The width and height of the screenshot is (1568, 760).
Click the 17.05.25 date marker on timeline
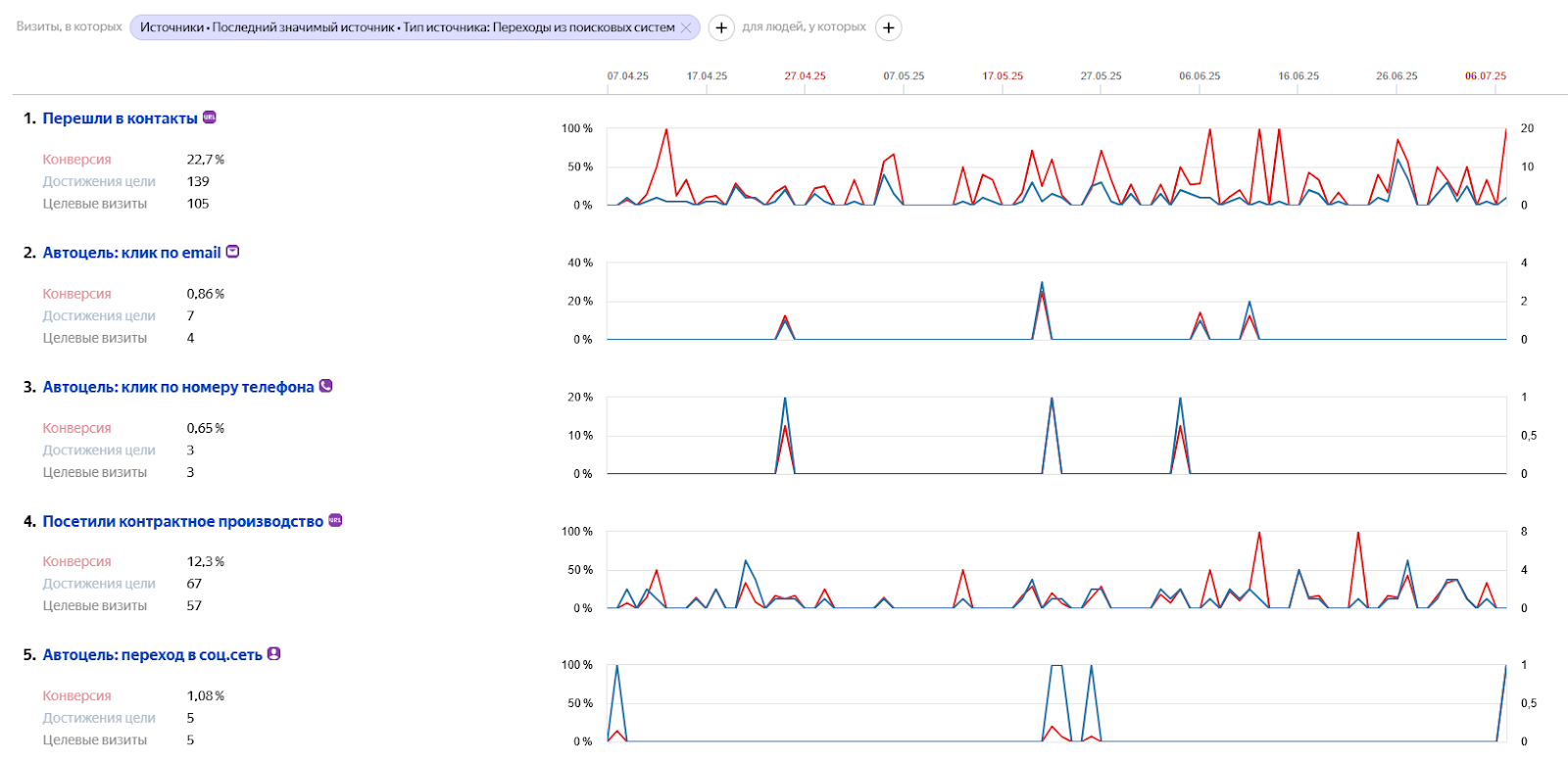(x=1003, y=76)
